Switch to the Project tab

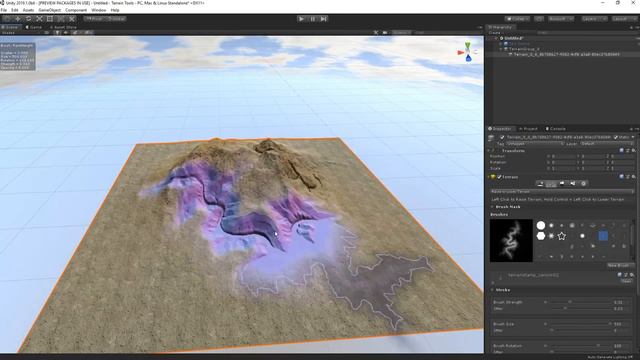pos(529,129)
